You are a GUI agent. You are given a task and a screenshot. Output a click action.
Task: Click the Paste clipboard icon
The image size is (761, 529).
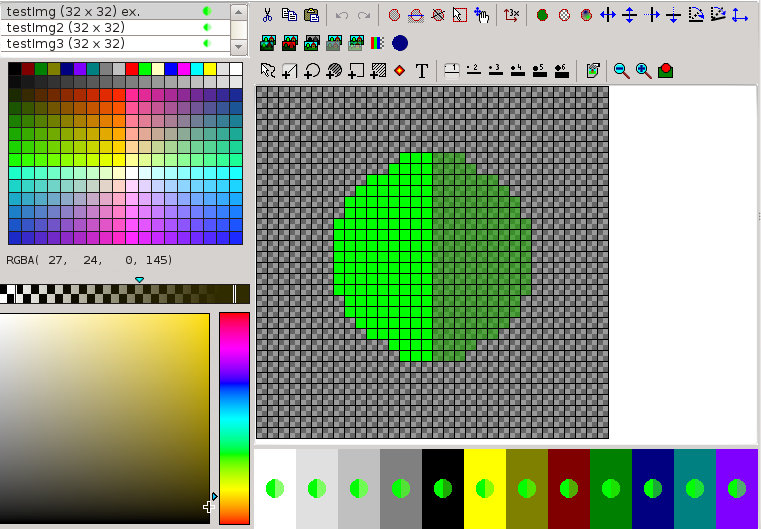pyautogui.click(x=311, y=15)
